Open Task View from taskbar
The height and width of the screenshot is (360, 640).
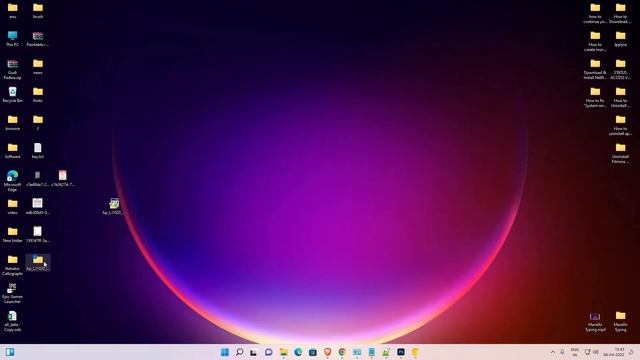[x=254, y=352]
